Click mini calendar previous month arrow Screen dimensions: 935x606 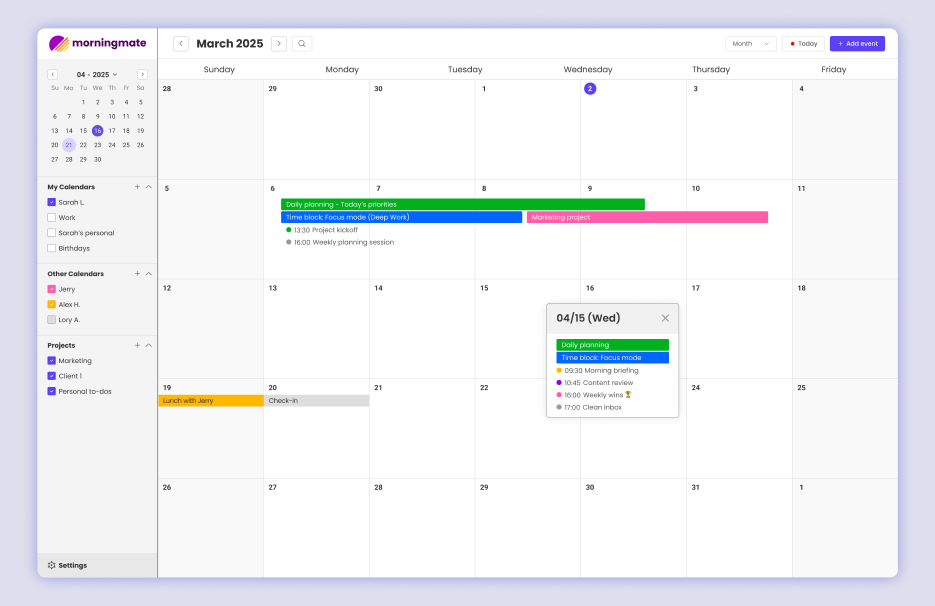pyautogui.click(x=52, y=75)
